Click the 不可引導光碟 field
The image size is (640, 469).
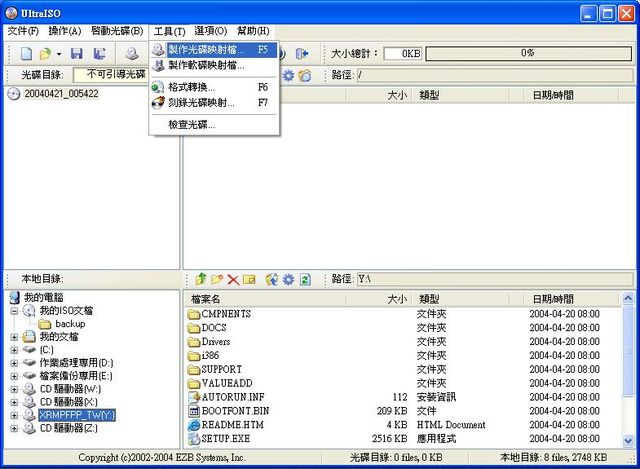pos(111,74)
